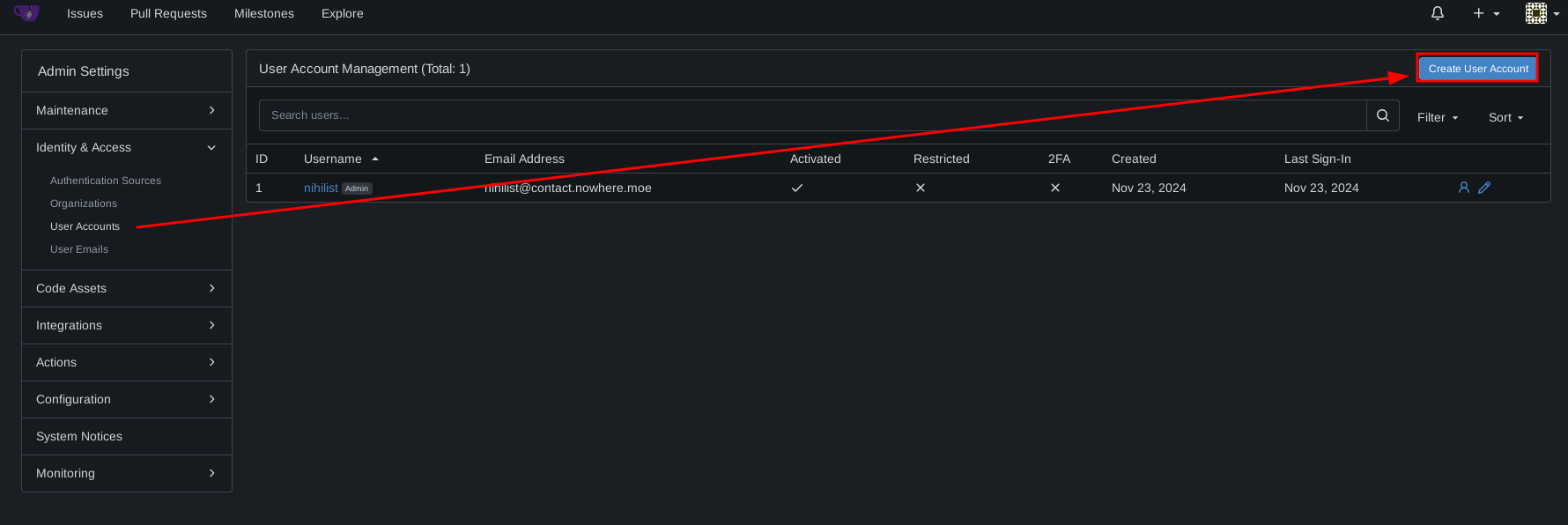Edit nihilist account with pencil icon

pos(1484,188)
